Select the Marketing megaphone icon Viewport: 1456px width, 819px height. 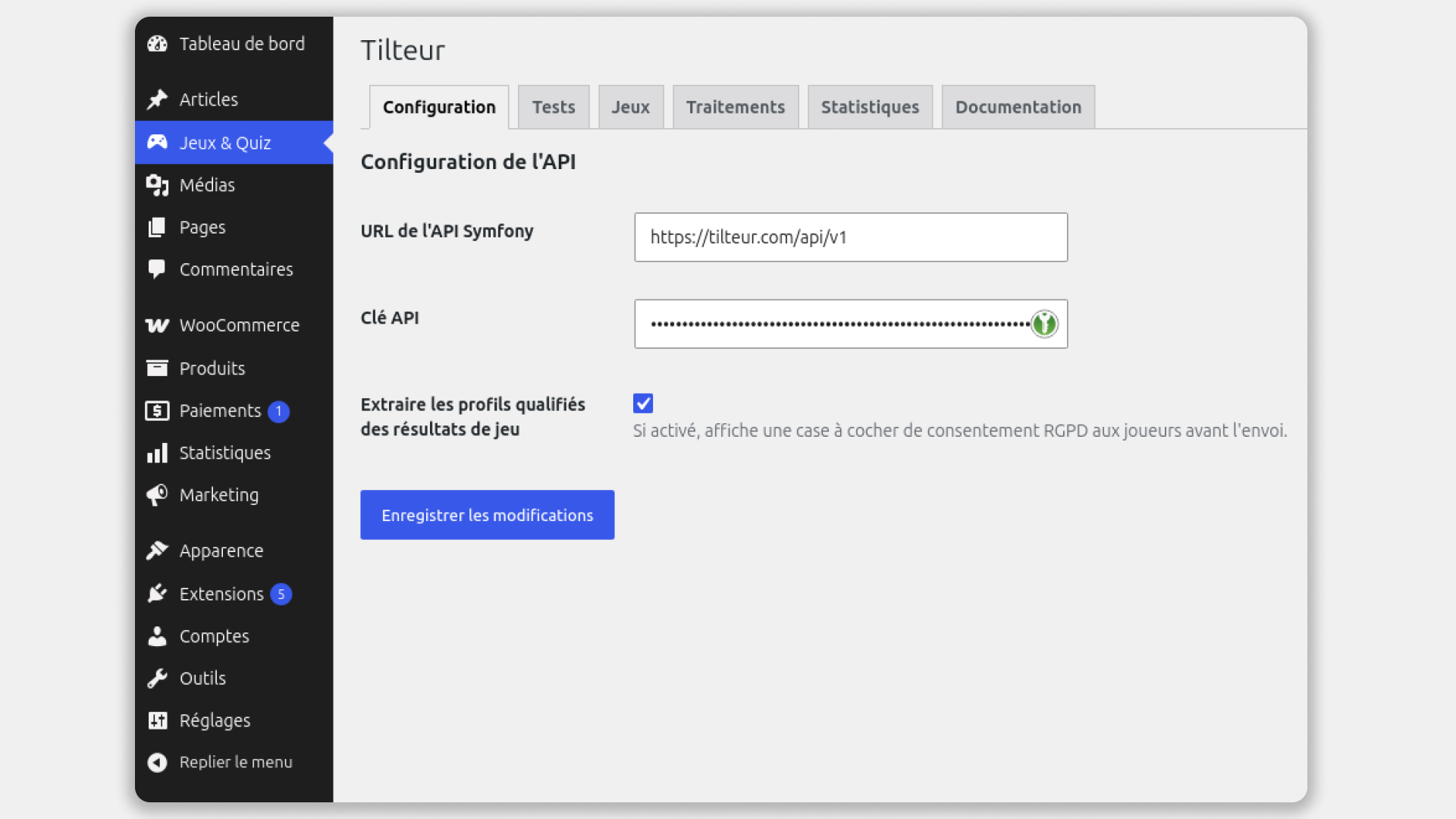pyautogui.click(x=157, y=495)
